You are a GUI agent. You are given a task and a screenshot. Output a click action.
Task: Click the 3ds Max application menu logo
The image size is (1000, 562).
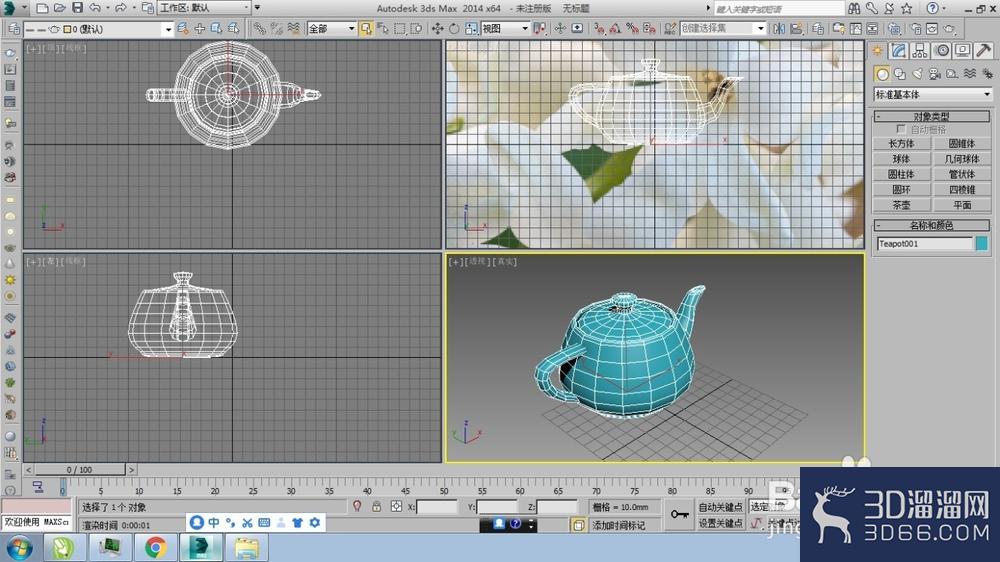9,8
